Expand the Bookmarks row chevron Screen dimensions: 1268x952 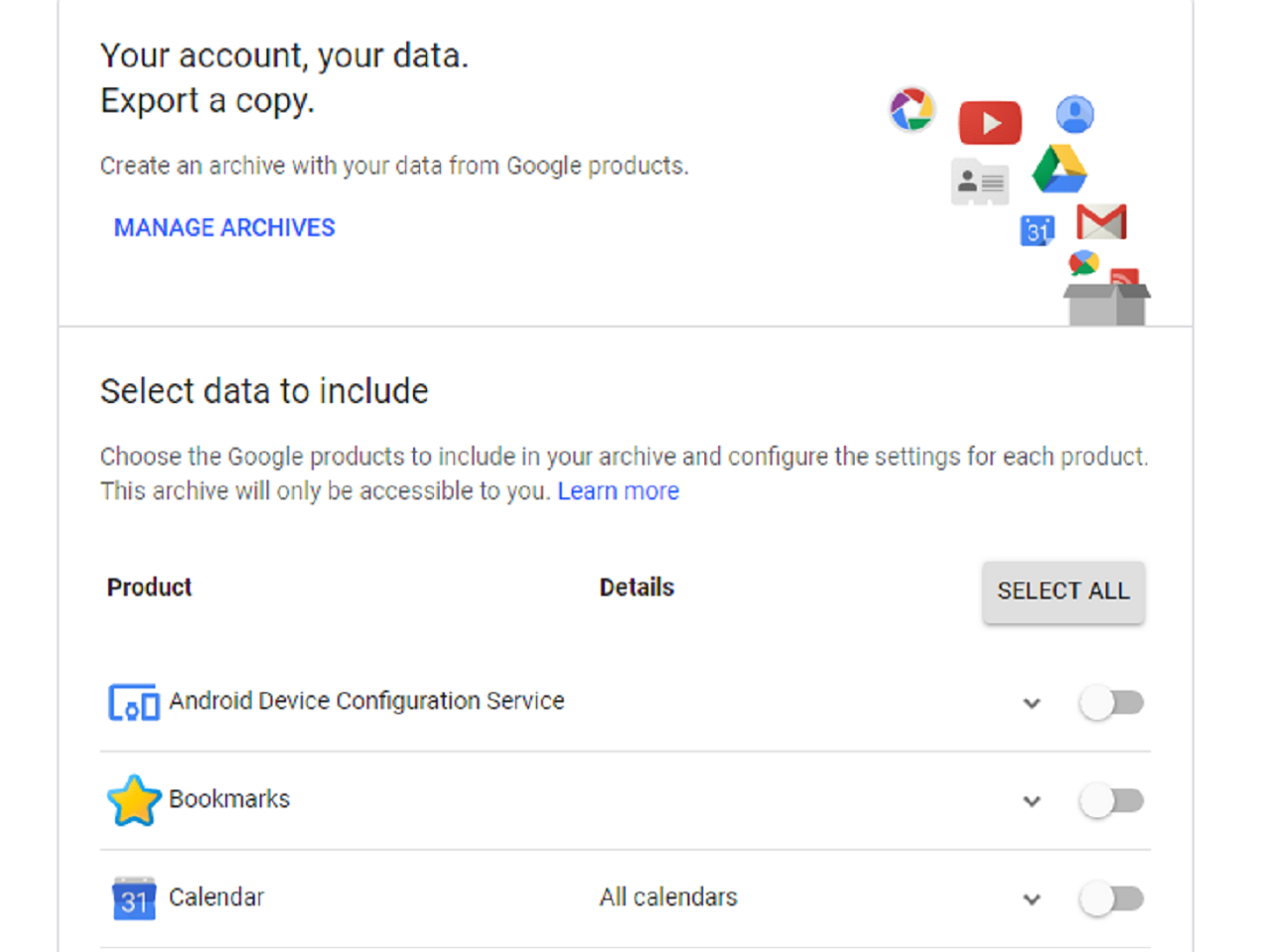tap(1031, 800)
